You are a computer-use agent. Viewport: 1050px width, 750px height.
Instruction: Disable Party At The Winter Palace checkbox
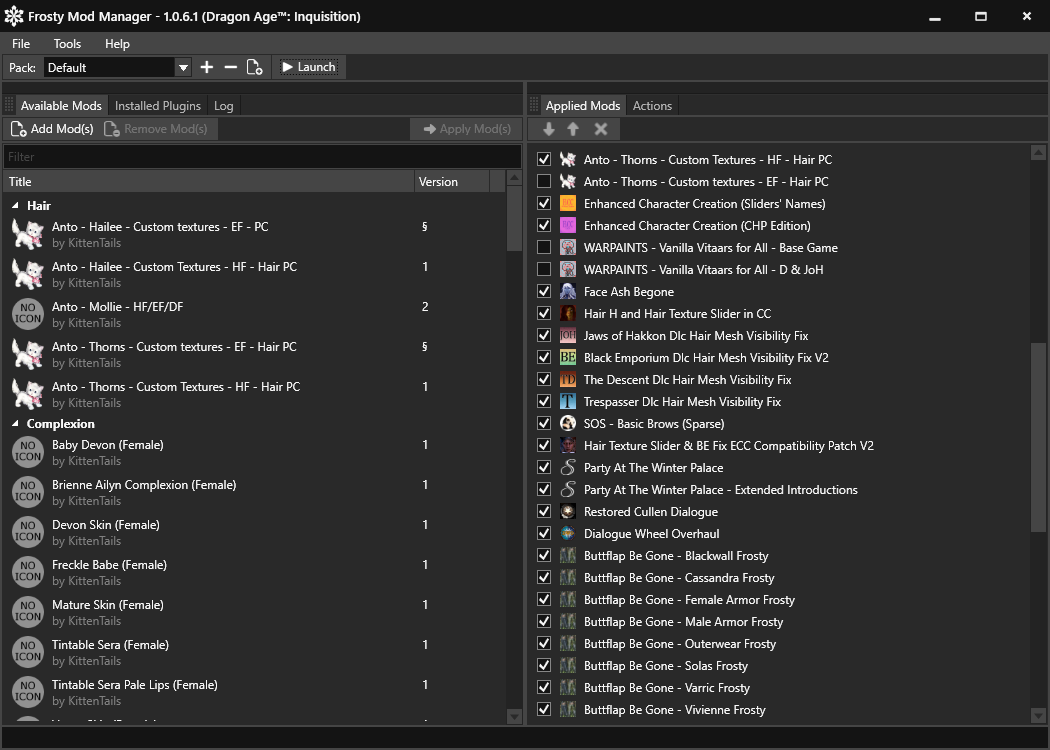click(x=544, y=468)
